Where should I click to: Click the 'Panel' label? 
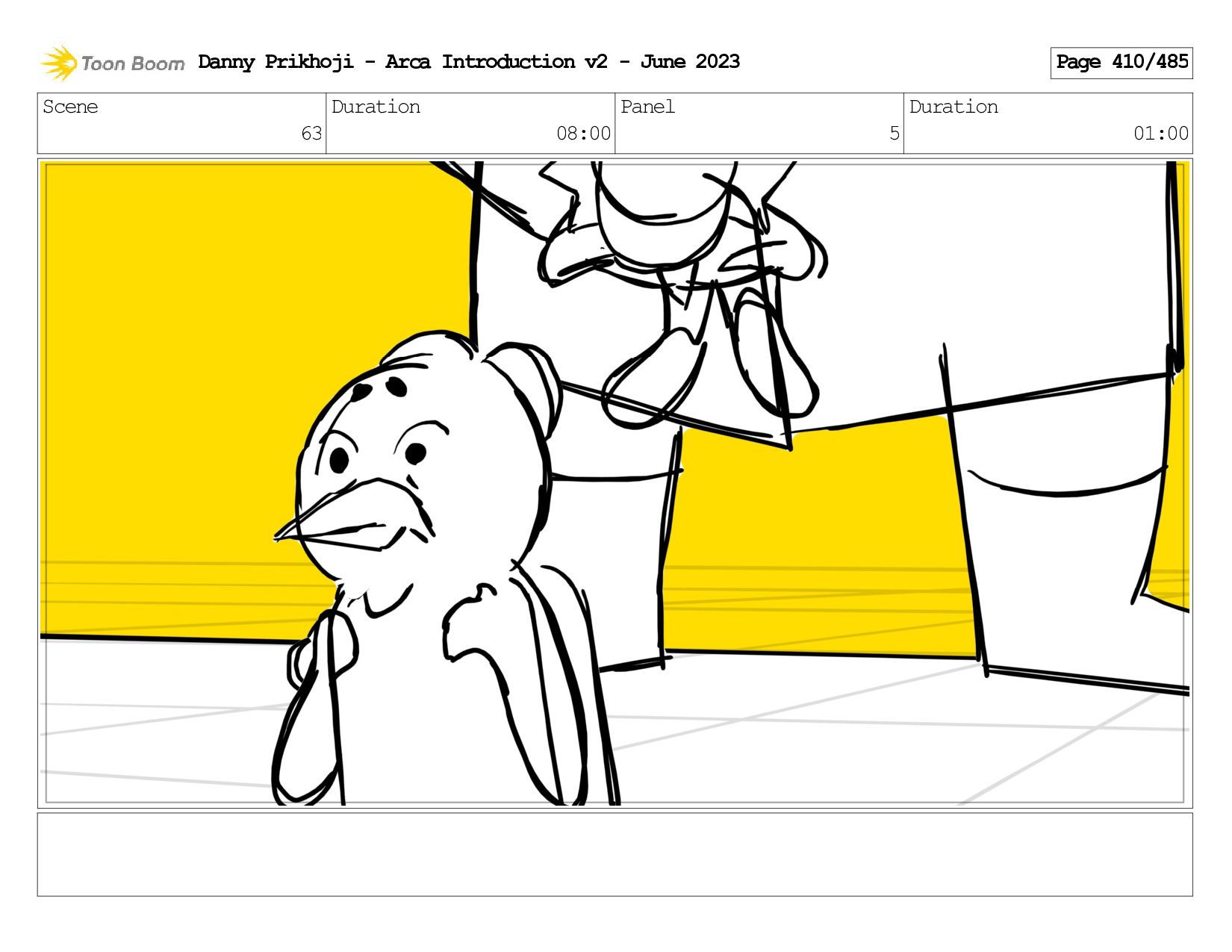coord(647,107)
